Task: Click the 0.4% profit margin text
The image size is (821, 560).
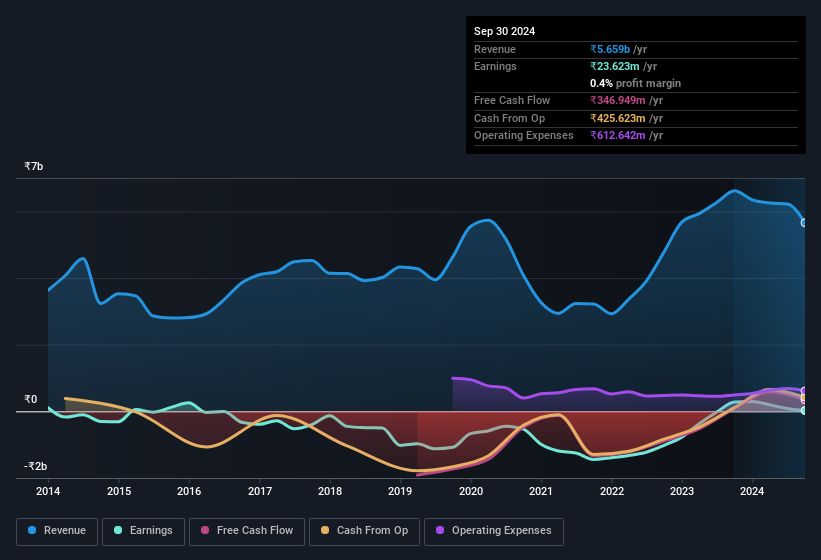Action: 636,83
